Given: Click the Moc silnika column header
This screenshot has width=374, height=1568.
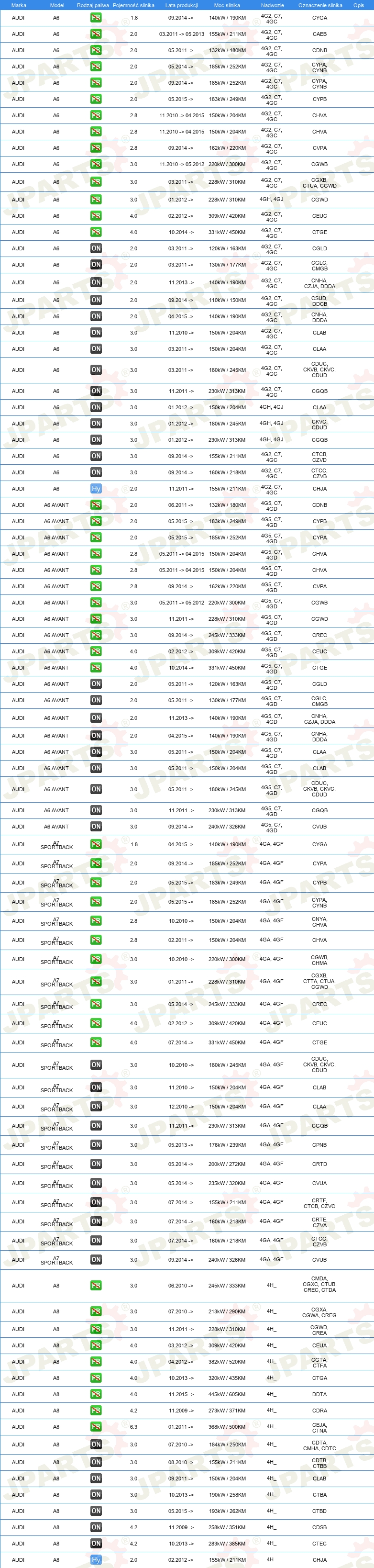Looking at the screenshot, I should click(x=227, y=5).
